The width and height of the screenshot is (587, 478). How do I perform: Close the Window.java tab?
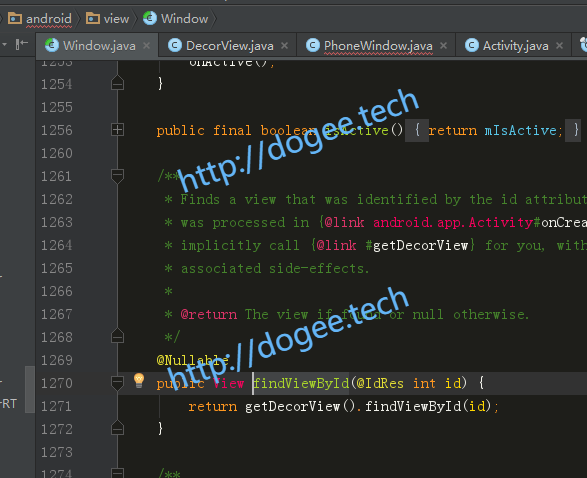click(147, 45)
